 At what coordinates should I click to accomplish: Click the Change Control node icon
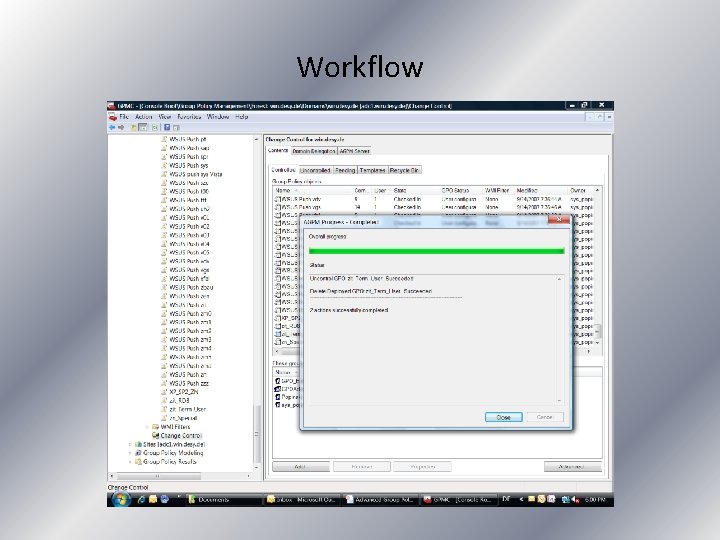155,435
